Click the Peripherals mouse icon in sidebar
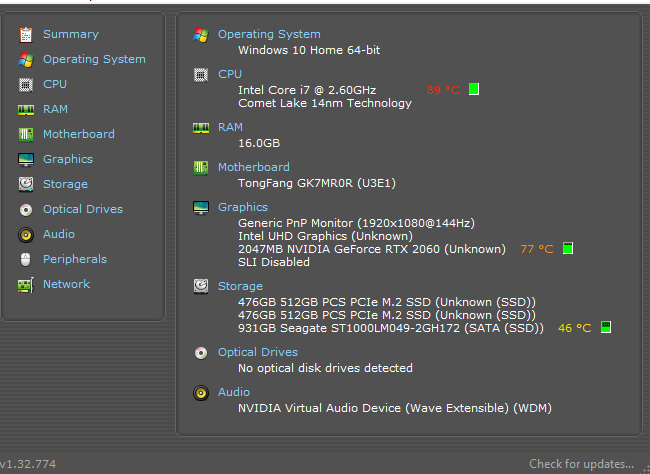Viewport: 650px width, 474px height. pyautogui.click(x=26, y=260)
